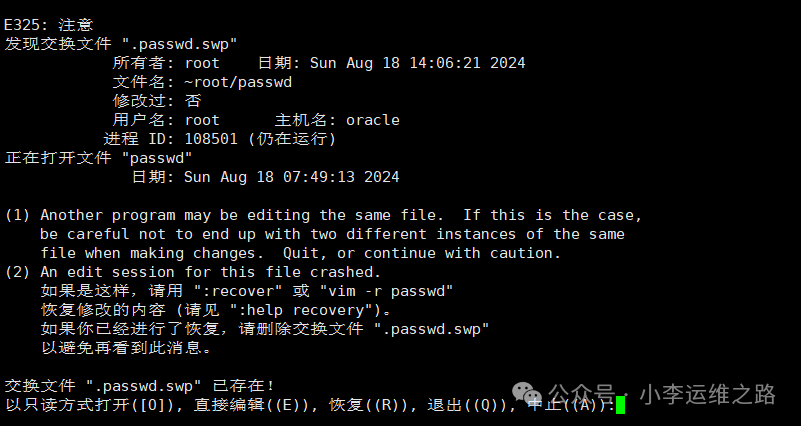The height and width of the screenshot is (426, 801).
Task: Click the hostname value "oracle"
Action: click(372, 120)
